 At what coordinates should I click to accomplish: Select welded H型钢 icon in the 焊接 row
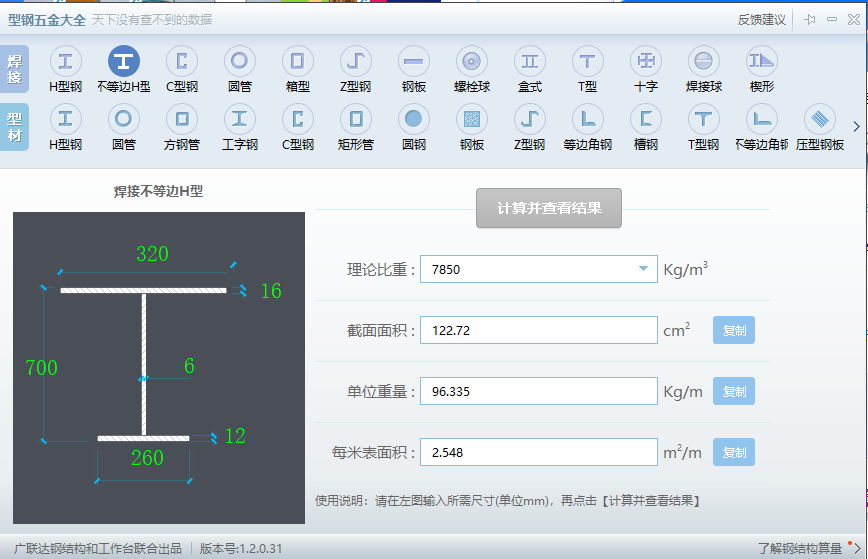pos(65,61)
